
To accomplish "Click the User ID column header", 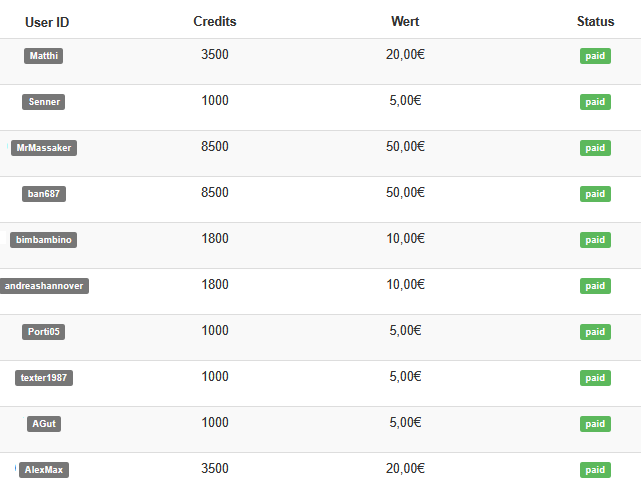I will coord(47,22).
